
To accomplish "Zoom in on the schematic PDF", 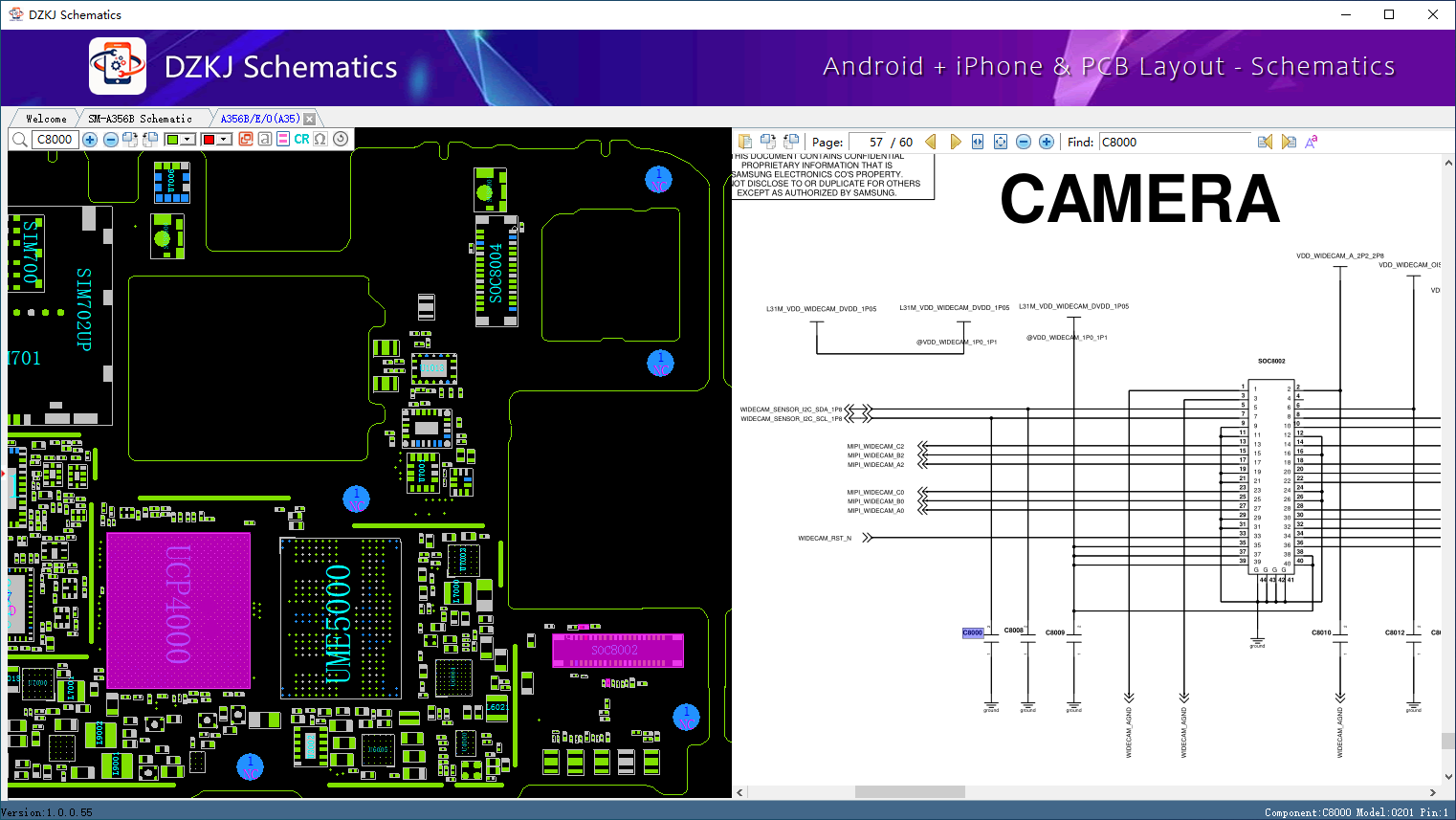I will 1047,142.
